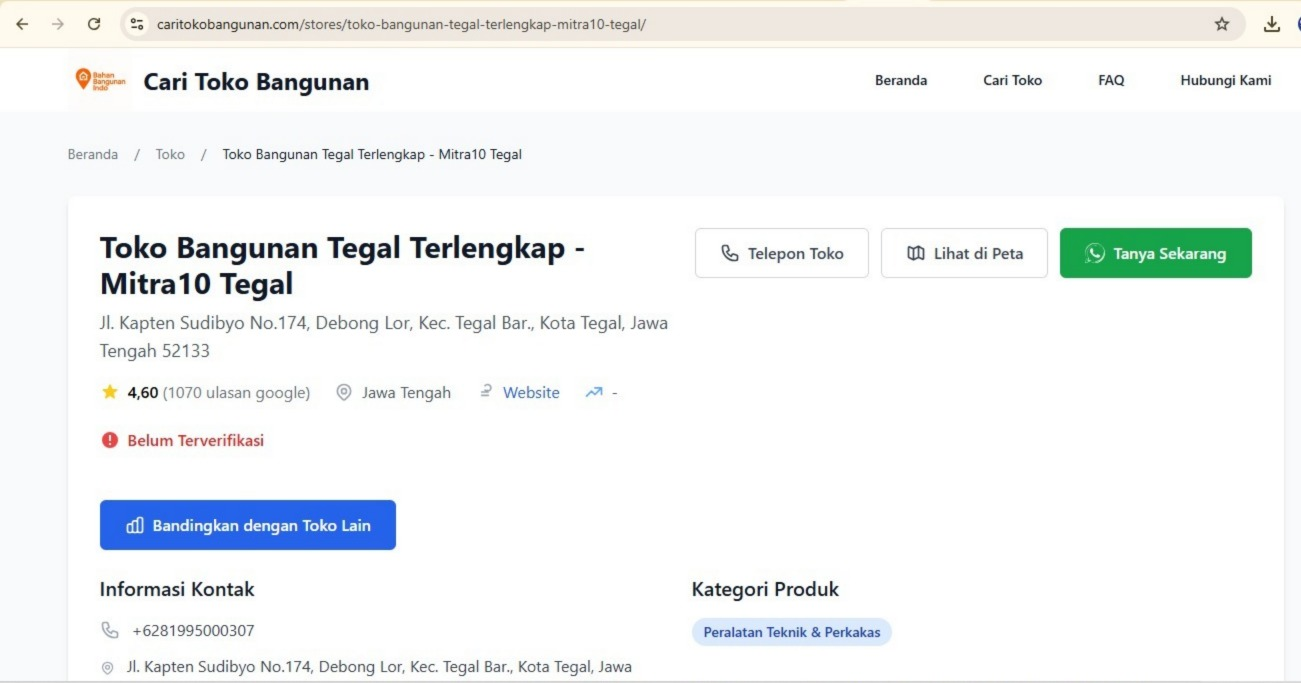The height and width of the screenshot is (683, 1301).
Task: Open the store Website link
Action: pyautogui.click(x=531, y=392)
